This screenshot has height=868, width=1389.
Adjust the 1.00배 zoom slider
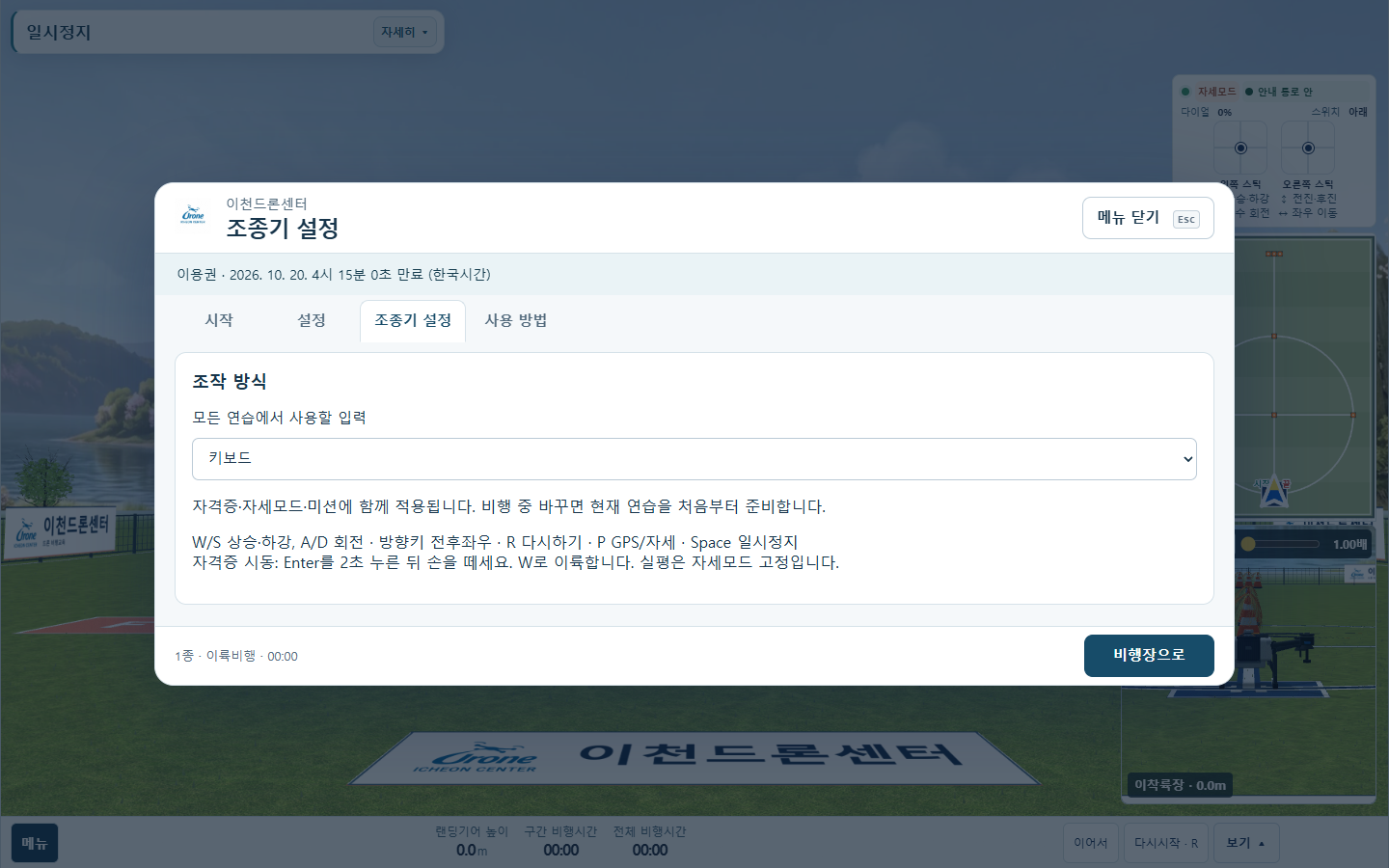pyautogui.click(x=1279, y=544)
